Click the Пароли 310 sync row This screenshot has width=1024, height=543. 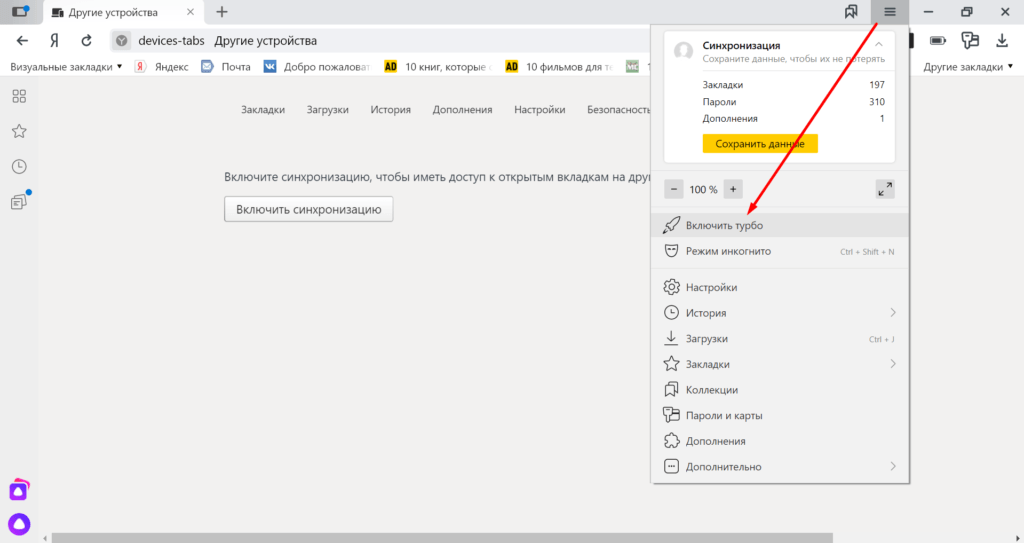click(793, 102)
